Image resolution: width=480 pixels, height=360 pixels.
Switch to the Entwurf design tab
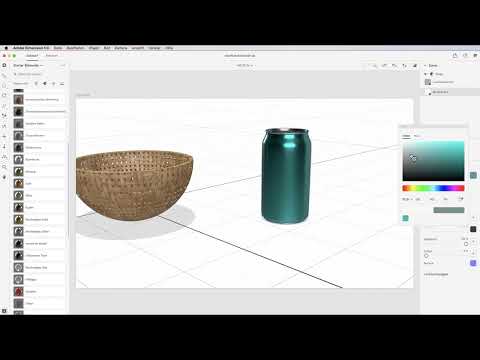(x=32, y=56)
